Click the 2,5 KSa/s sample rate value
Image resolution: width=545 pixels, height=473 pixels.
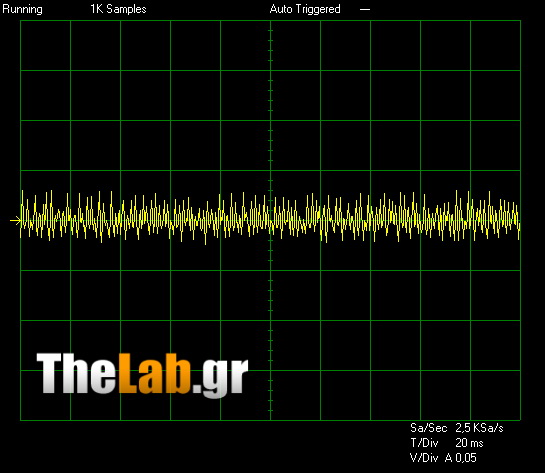click(479, 428)
